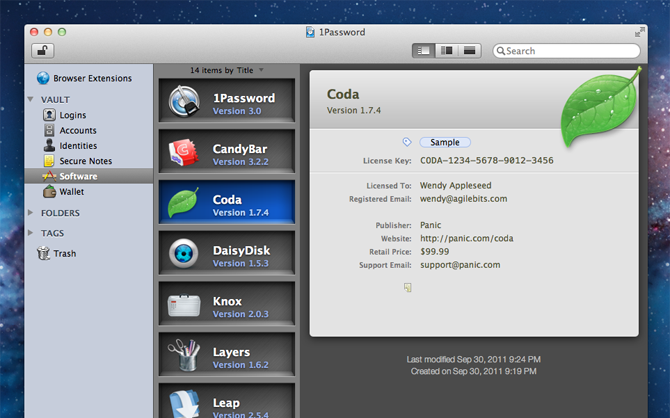Select the 1Password Version 3.0 item
The height and width of the screenshot is (418, 670).
click(227, 101)
